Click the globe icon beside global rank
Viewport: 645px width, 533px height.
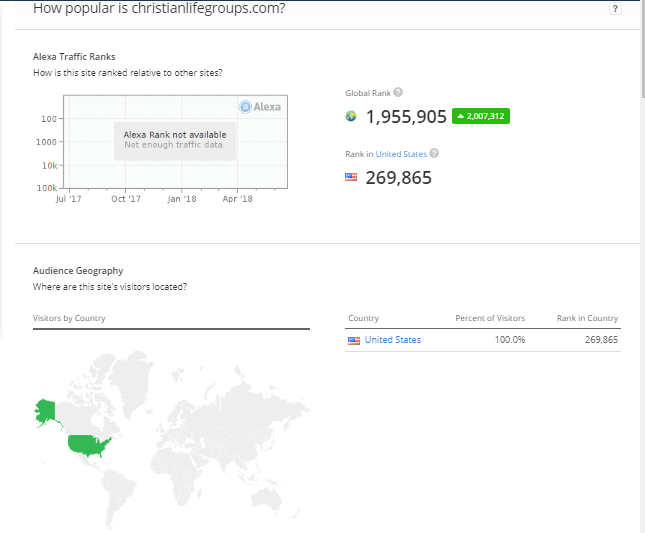351,116
